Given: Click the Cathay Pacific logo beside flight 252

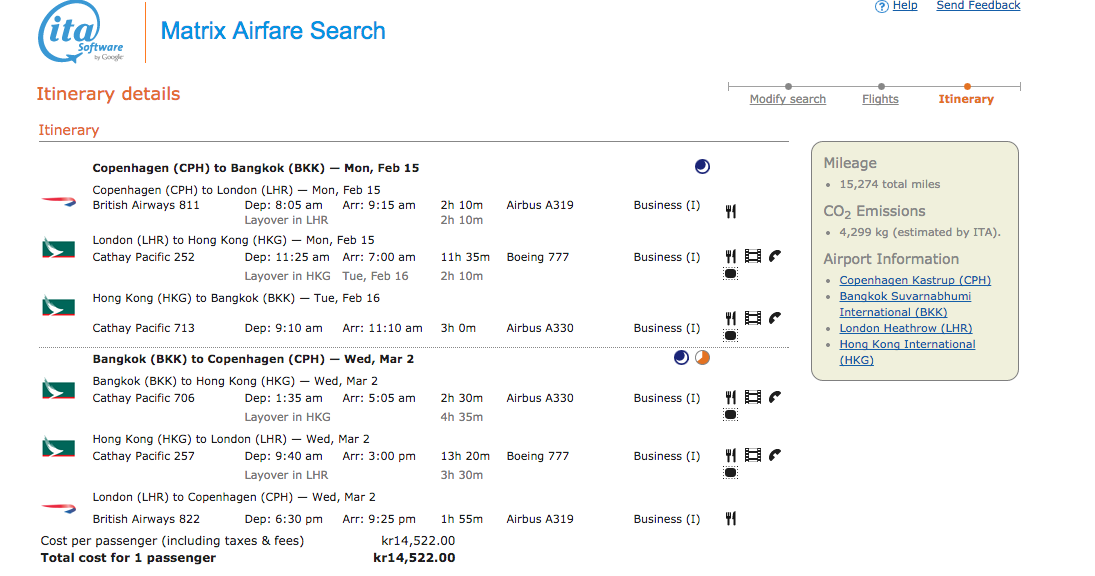Looking at the screenshot, I should (x=59, y=248).
